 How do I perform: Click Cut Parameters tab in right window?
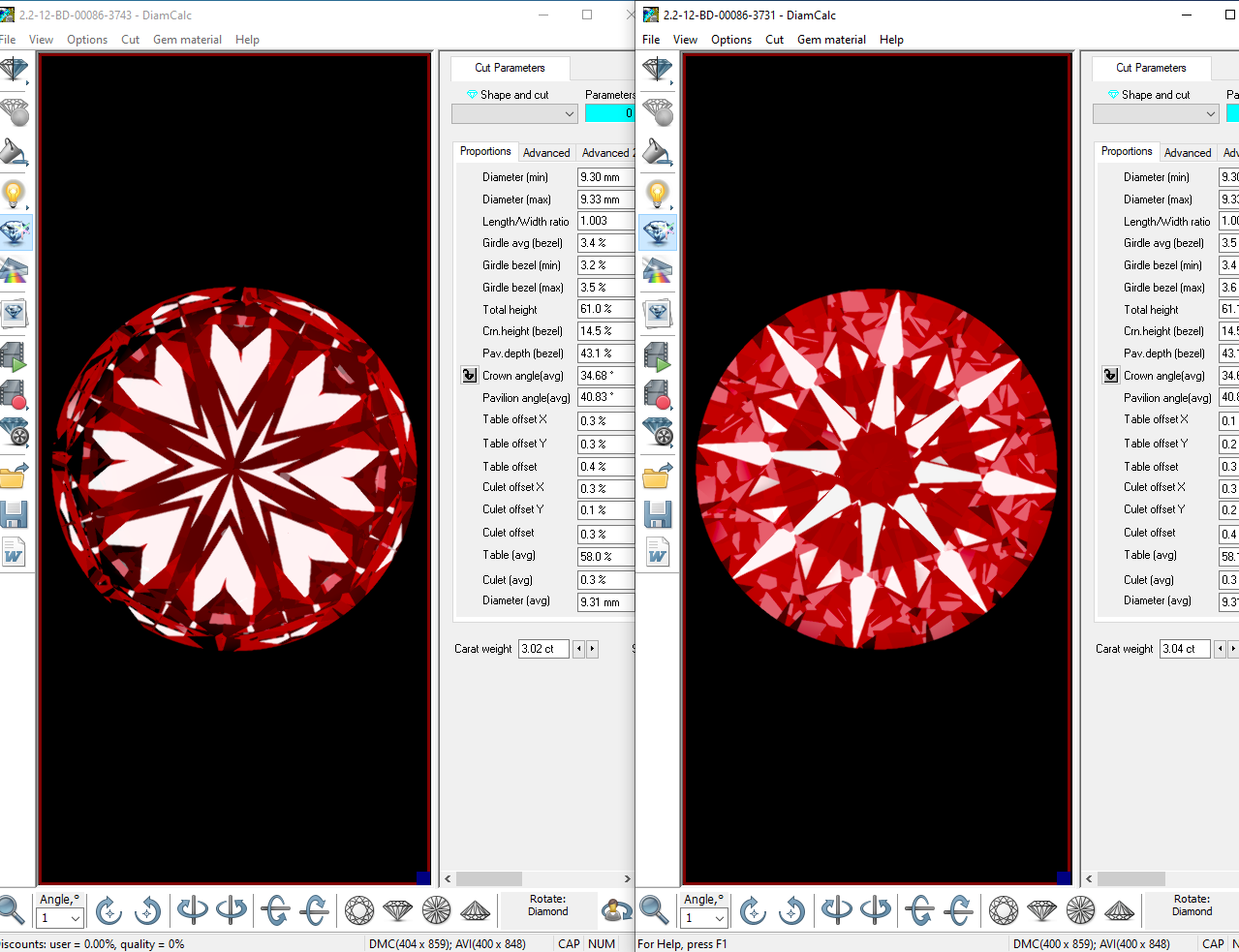tap(1151, 68)
